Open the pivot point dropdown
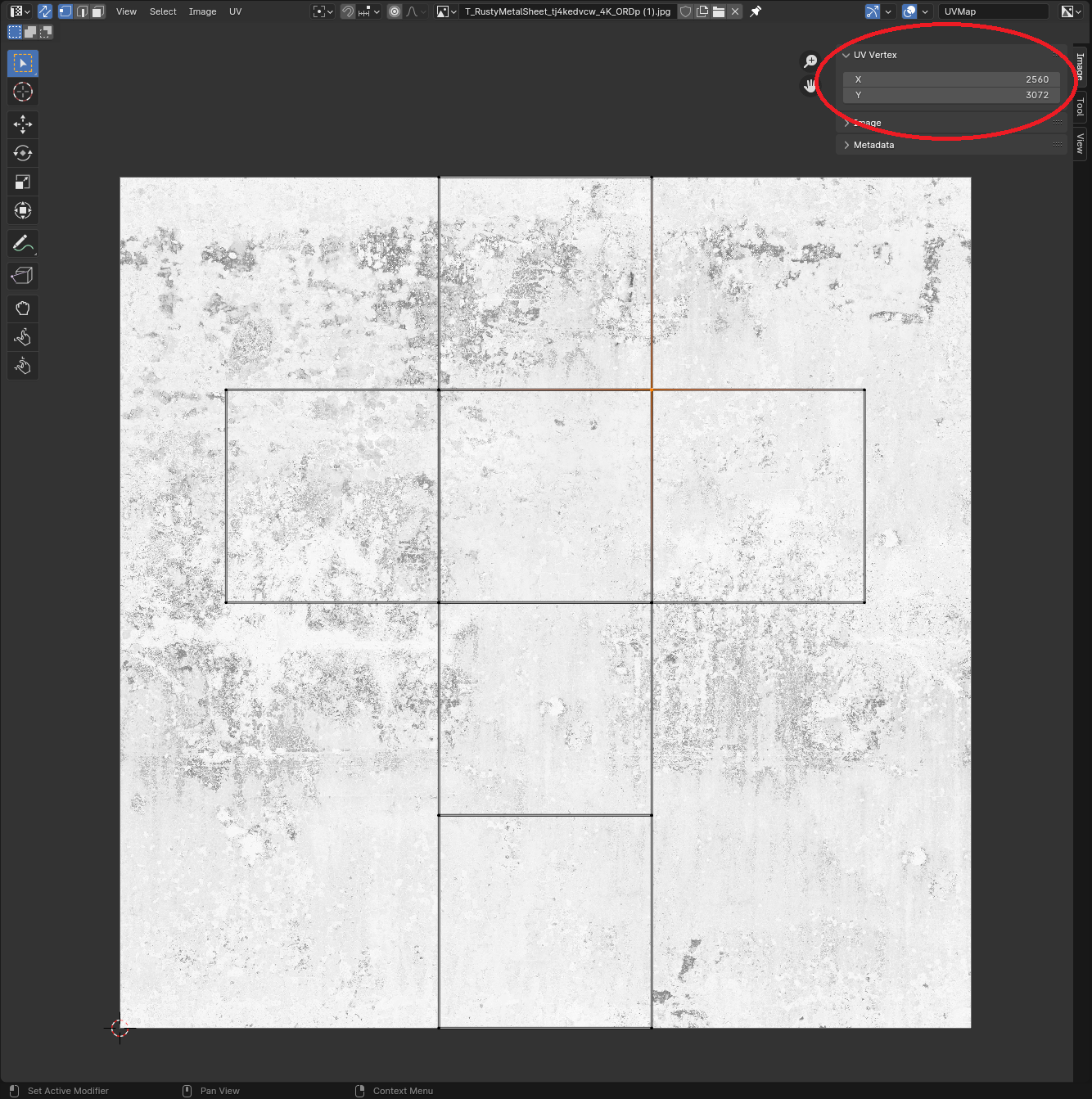The width and height of the screenshot is (1092, 1099). click(323, 11)
